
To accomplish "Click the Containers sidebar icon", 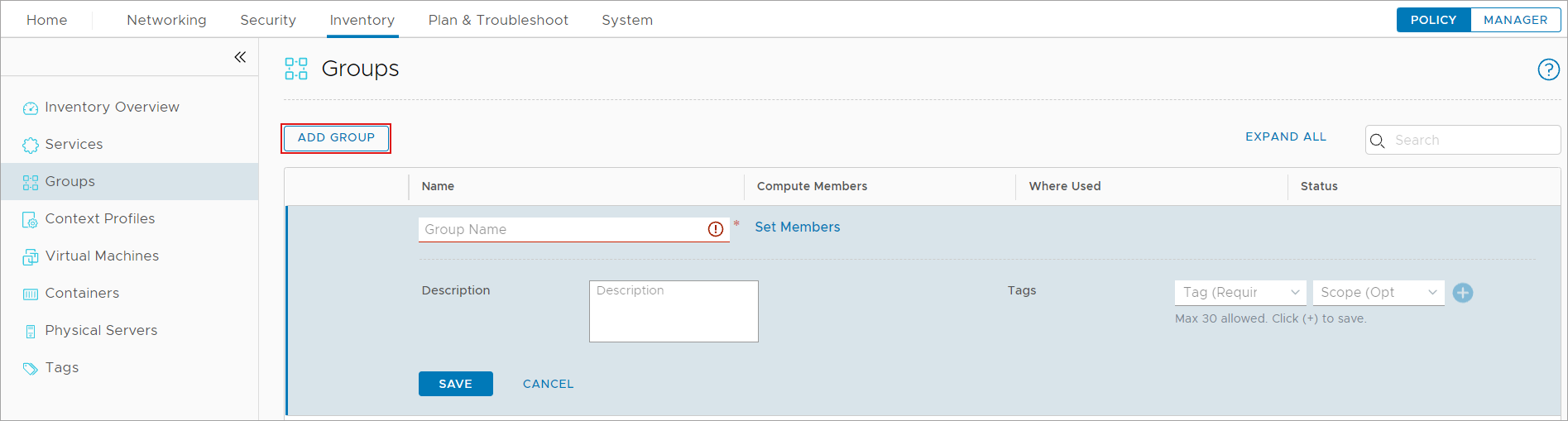I will [x=31, y=294].
